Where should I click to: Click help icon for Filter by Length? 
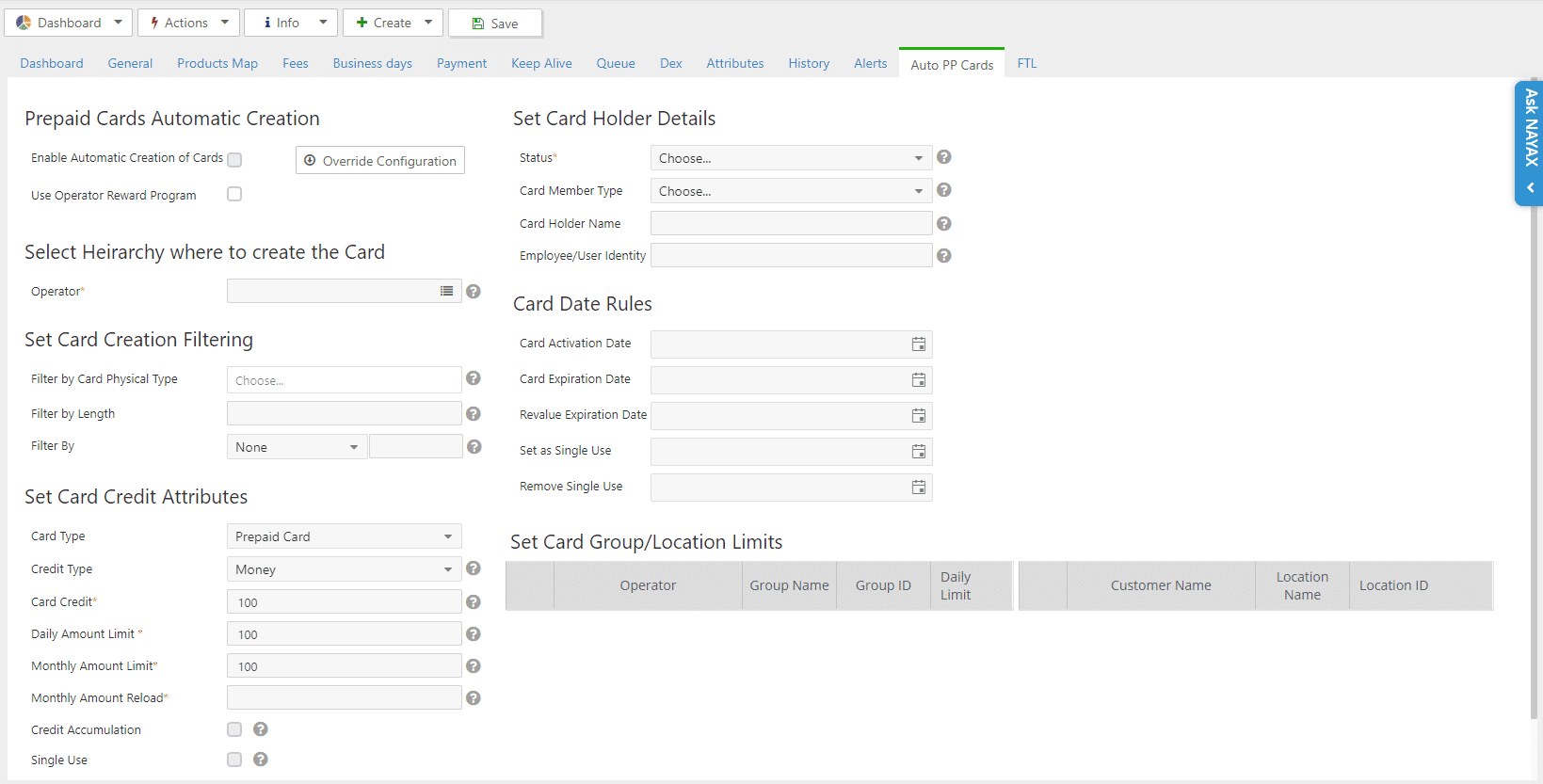coord(474,414)
